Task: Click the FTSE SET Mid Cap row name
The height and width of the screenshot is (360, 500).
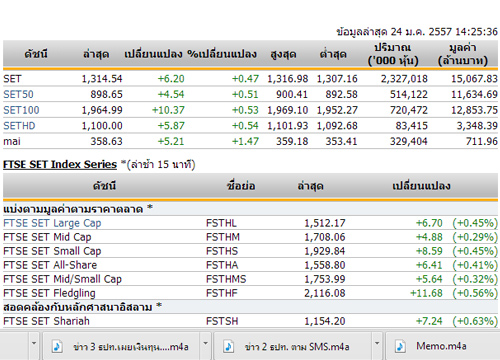Action: coord(47,237)
